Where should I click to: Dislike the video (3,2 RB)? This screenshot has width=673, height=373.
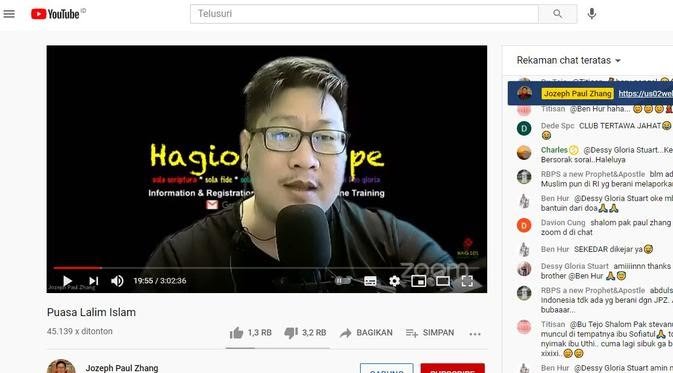pos(305,333)
